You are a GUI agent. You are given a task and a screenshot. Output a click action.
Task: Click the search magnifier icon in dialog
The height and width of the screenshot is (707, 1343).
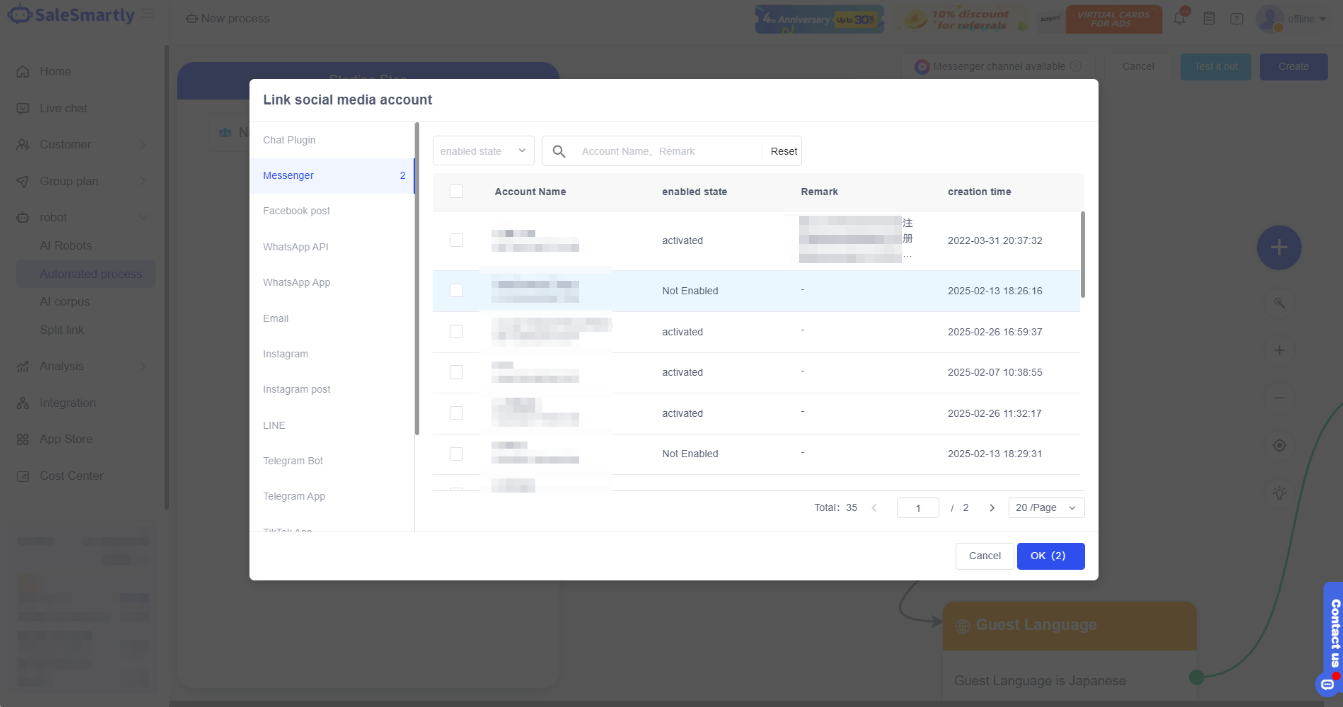tap(559, 151)
